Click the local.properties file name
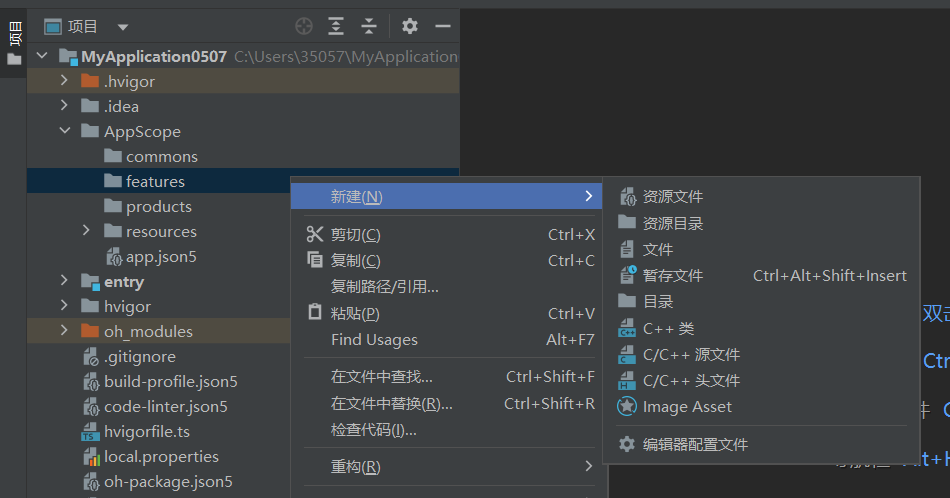Image resolution: width=950 pixels, height=498 pixels. [161, 456]
